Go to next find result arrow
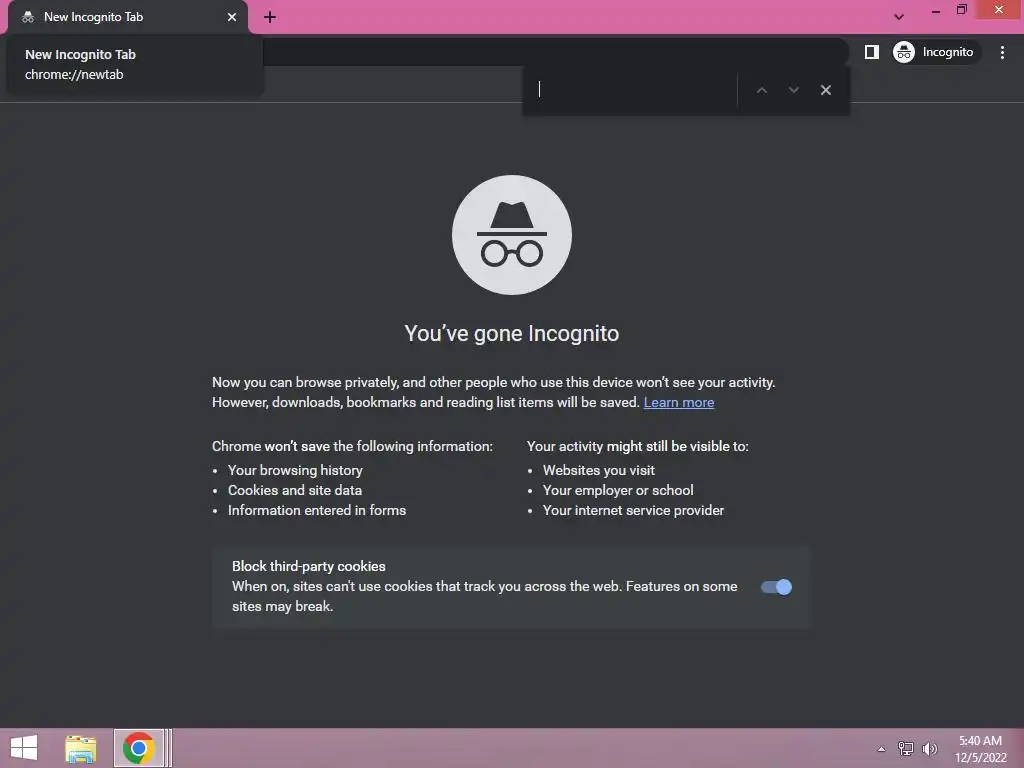 [793, 90]
